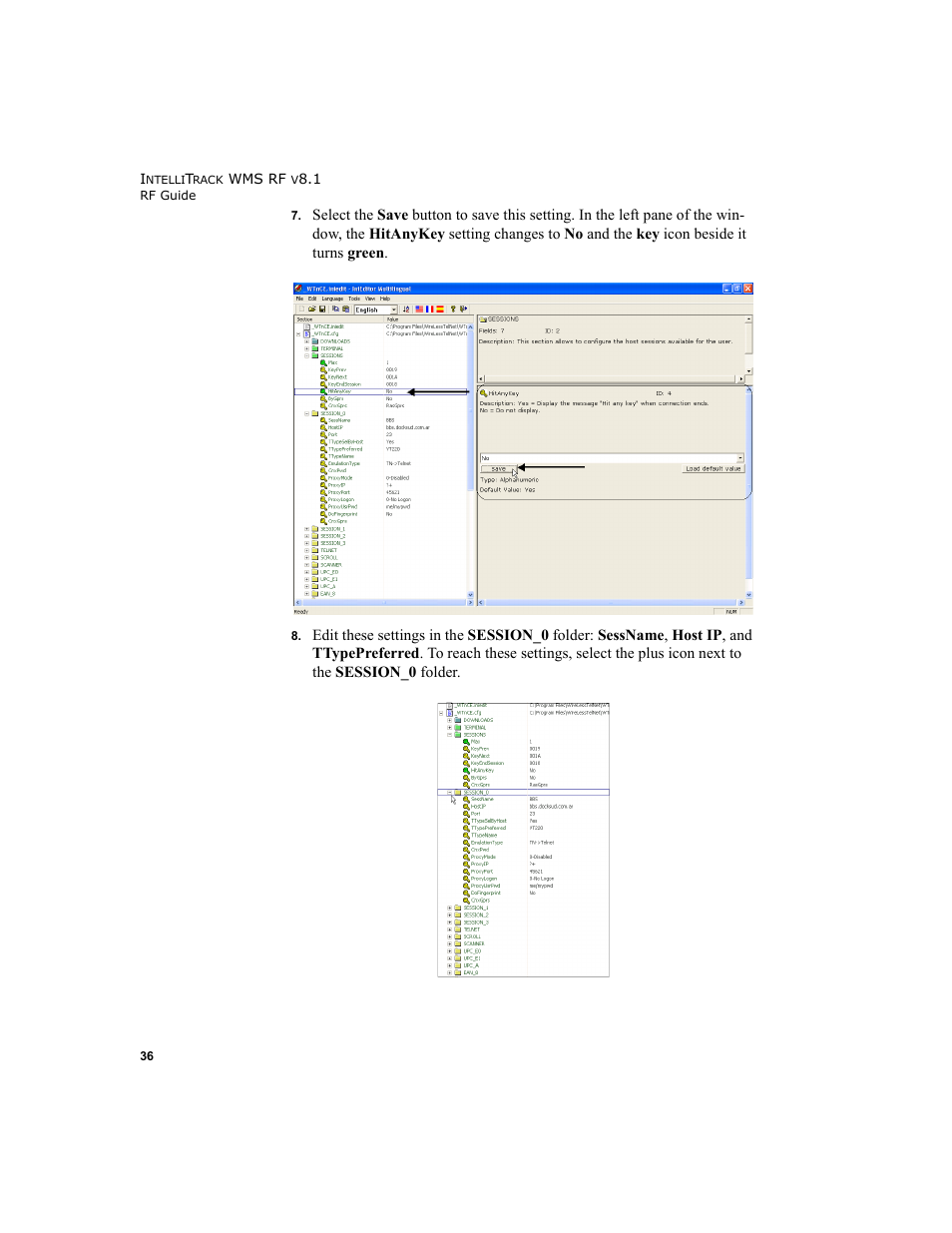Open the Help menu in IniEditor
The image size is (952, 1233).
tap(385, 299)
